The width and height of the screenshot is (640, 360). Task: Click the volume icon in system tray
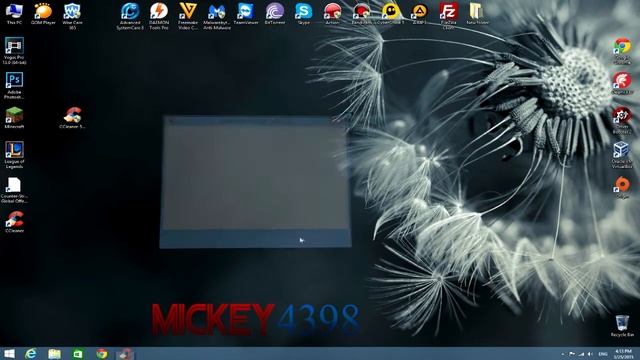click(x=590, y=354)
